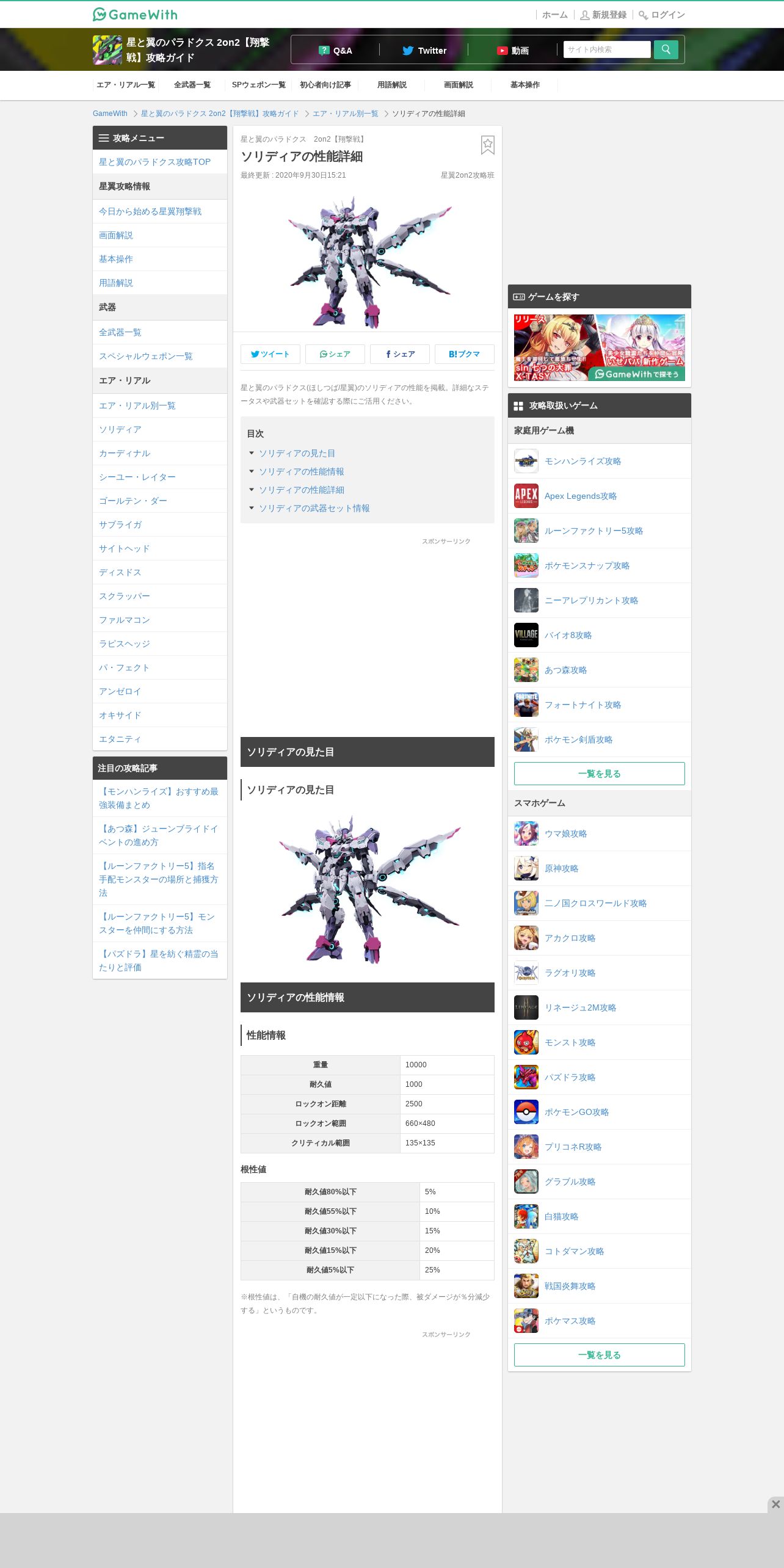Close the bottom ad banner

click(x=775, y=1504)
